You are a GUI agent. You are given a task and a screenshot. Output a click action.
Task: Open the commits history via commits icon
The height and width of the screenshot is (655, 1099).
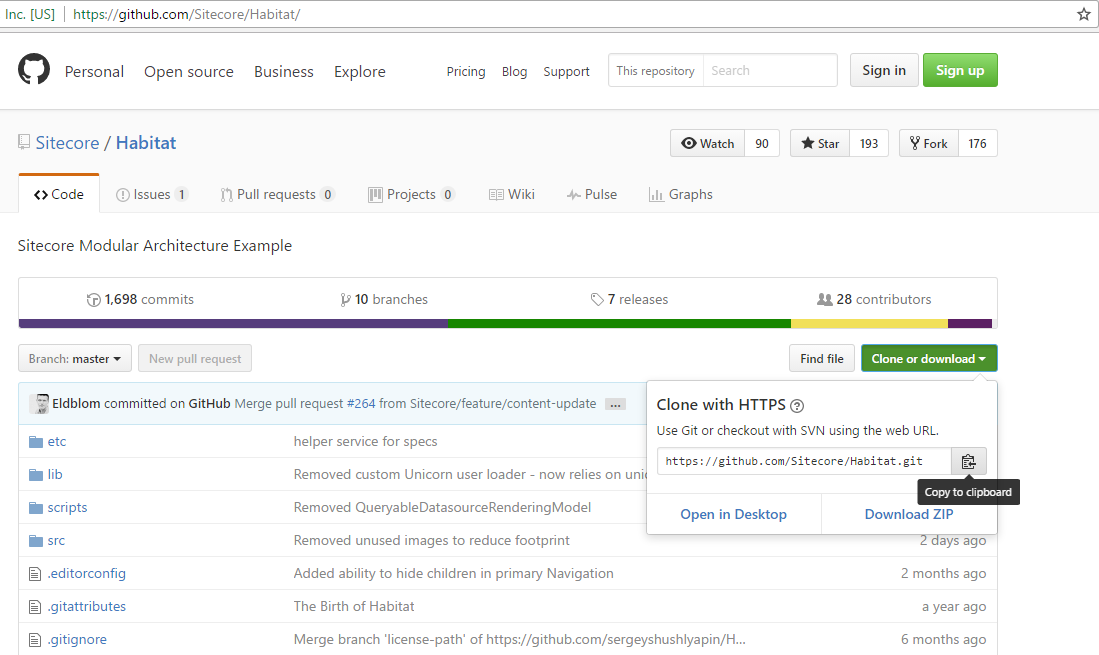[93, 299]
